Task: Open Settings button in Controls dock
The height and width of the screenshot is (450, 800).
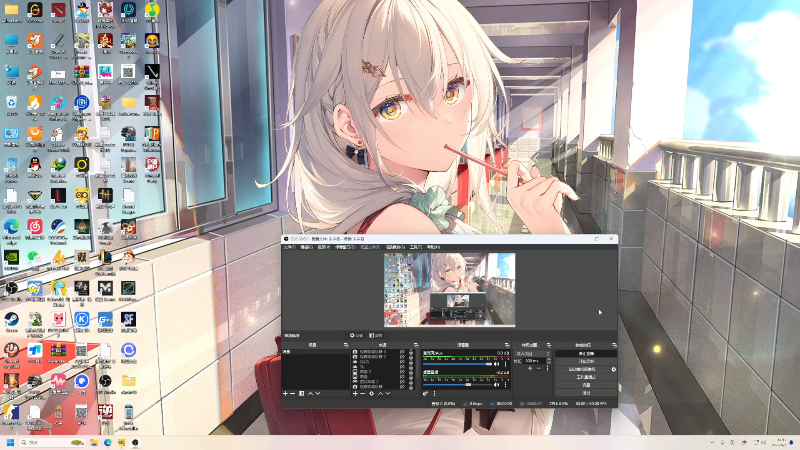Action: (586, 385)
